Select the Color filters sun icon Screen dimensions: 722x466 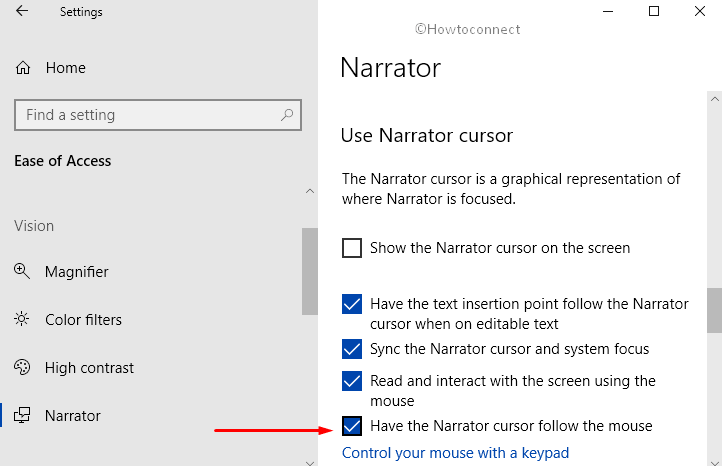pyautogui.click(x=22, y=319)
